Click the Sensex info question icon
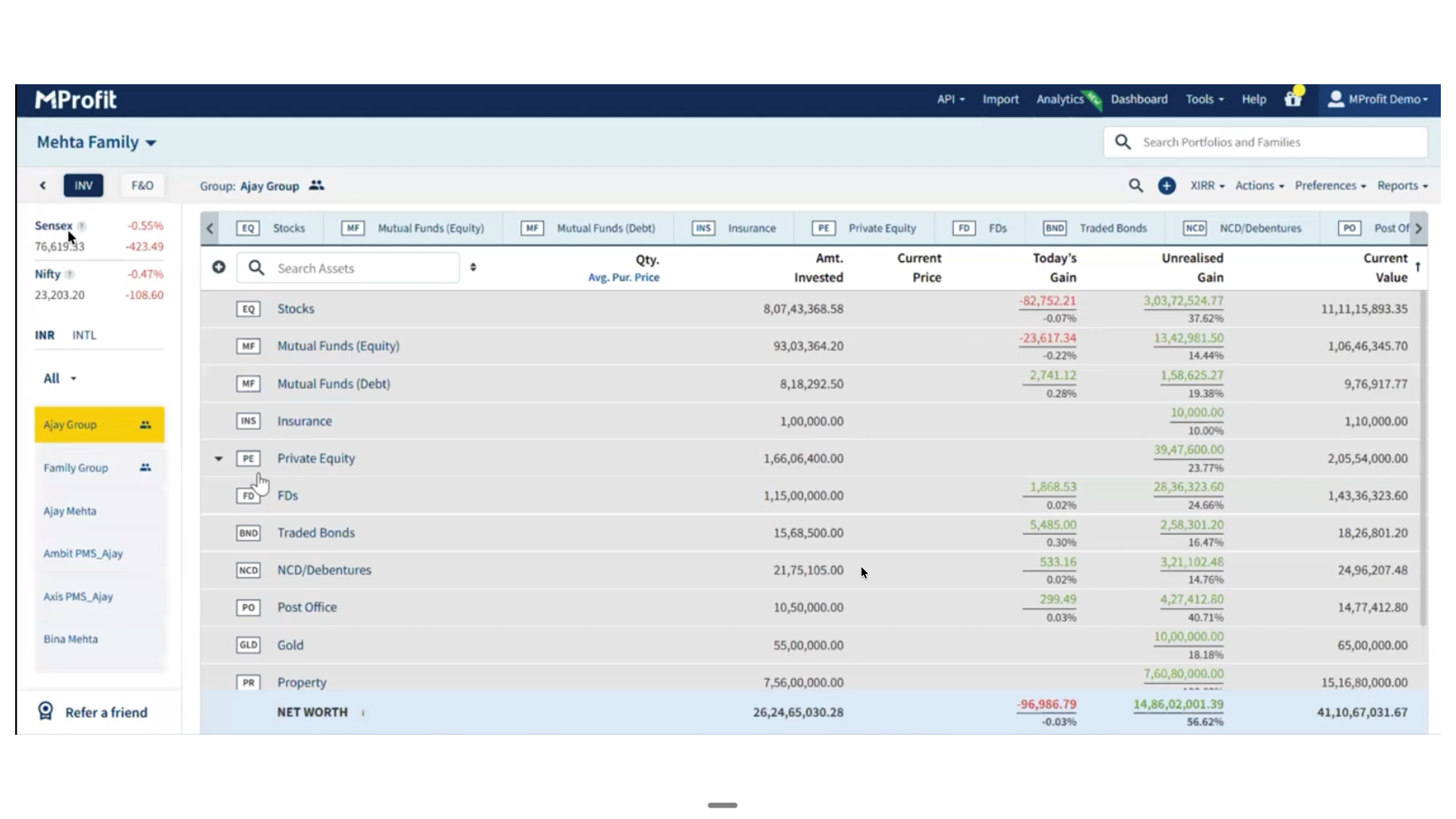Image resolution: width=1456 pixels, height=819 pixels. tap(82, 226)
